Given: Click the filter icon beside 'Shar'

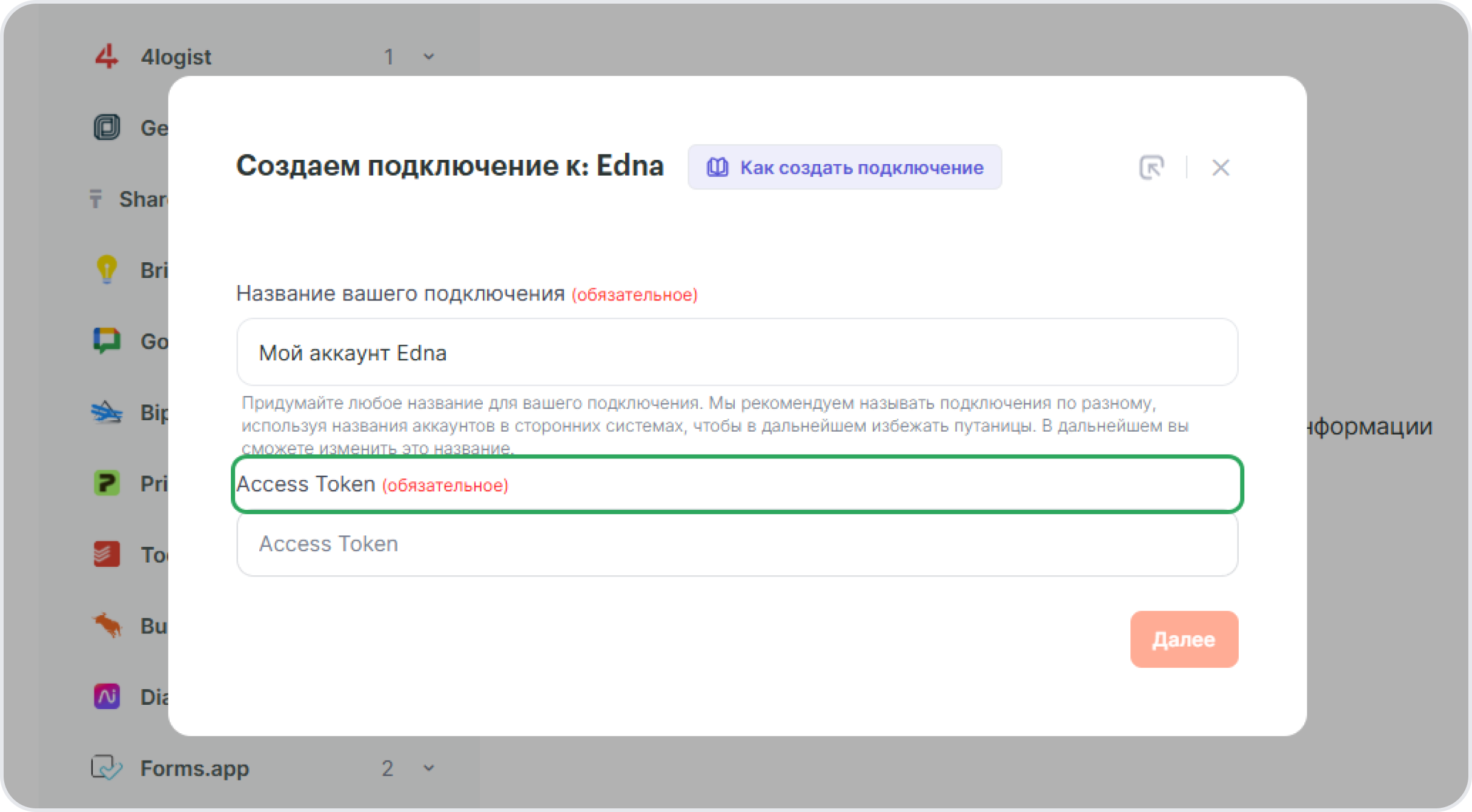Looking at the screenshot, I should click(x=96, y=199).
